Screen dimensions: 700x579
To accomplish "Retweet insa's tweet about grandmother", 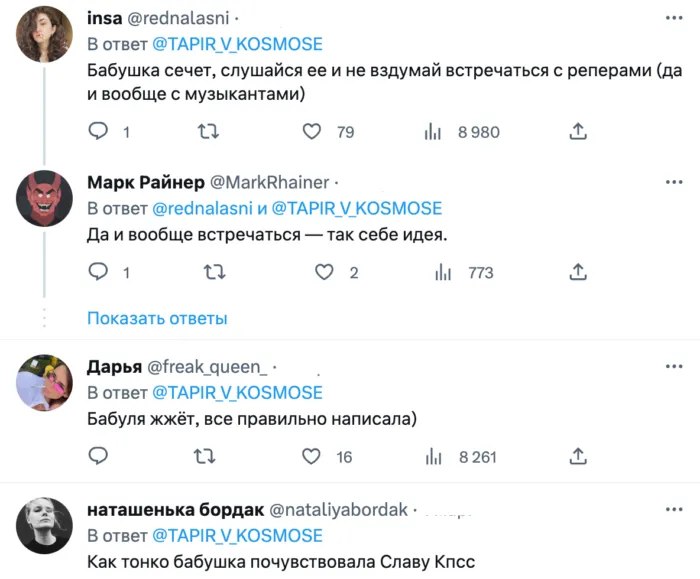I will click(208, 132).
